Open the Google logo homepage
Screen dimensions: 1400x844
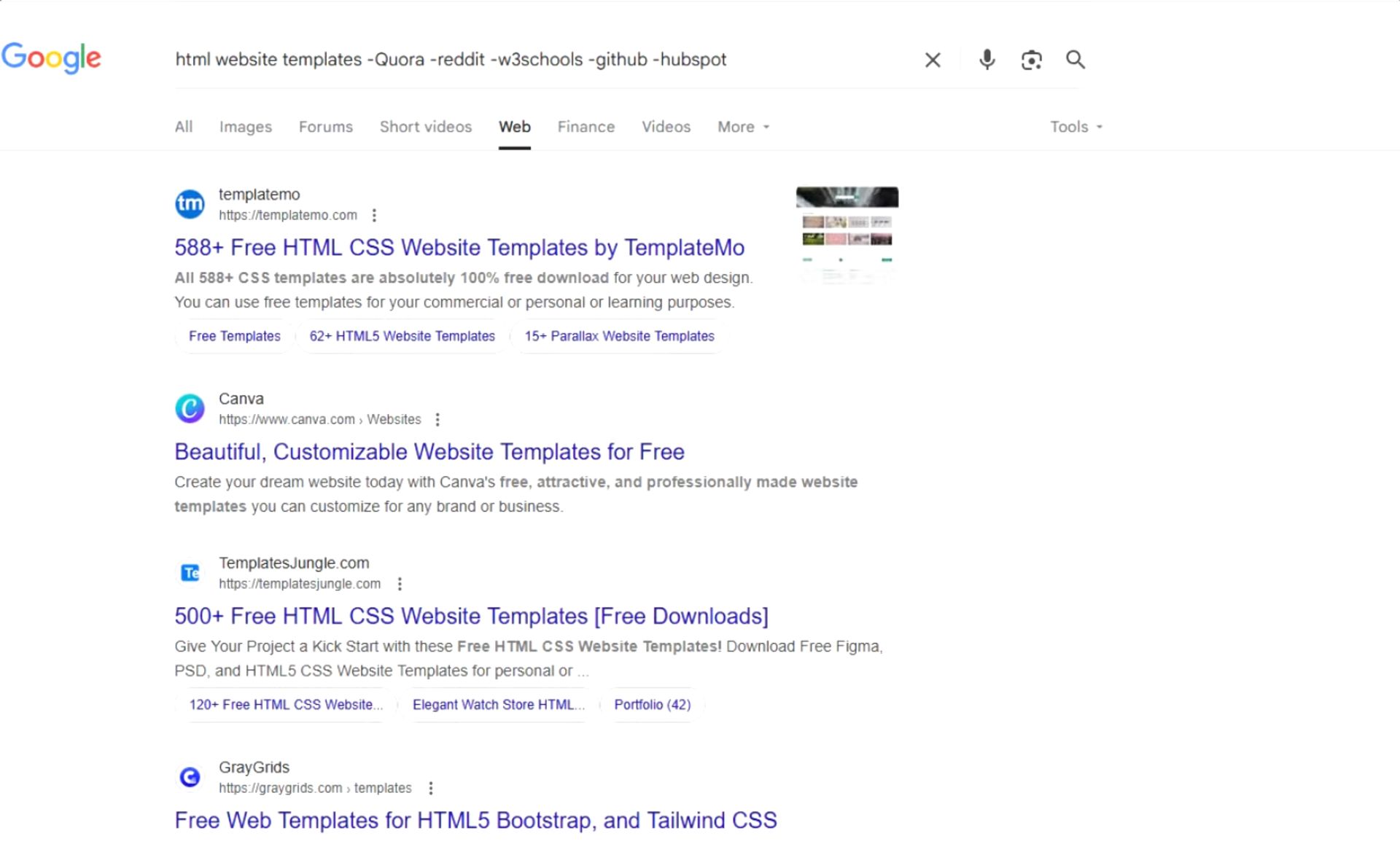[51, 58]
